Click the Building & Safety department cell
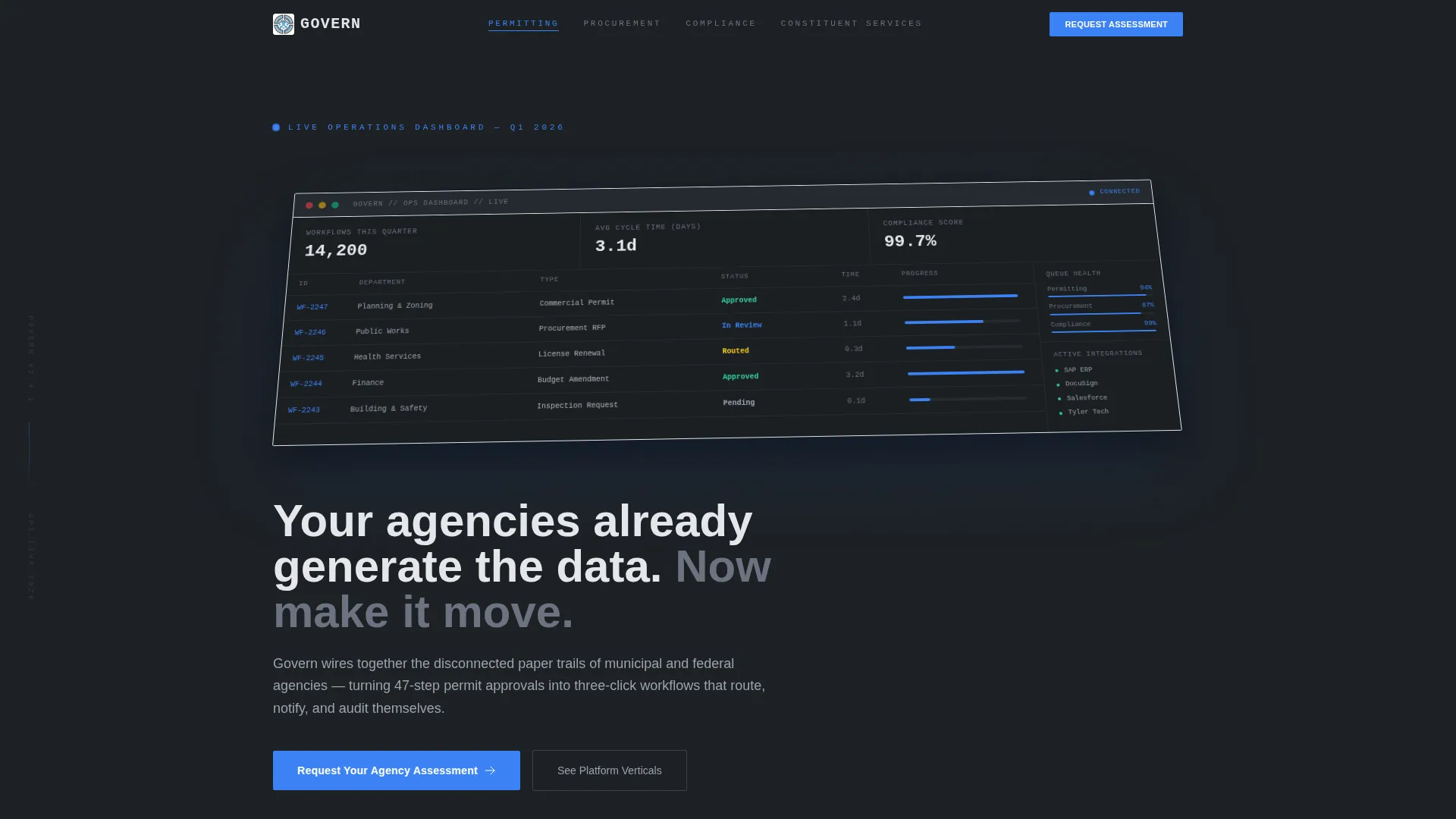Viewport: 1456px width, 819px height. [x=389, y=409]
